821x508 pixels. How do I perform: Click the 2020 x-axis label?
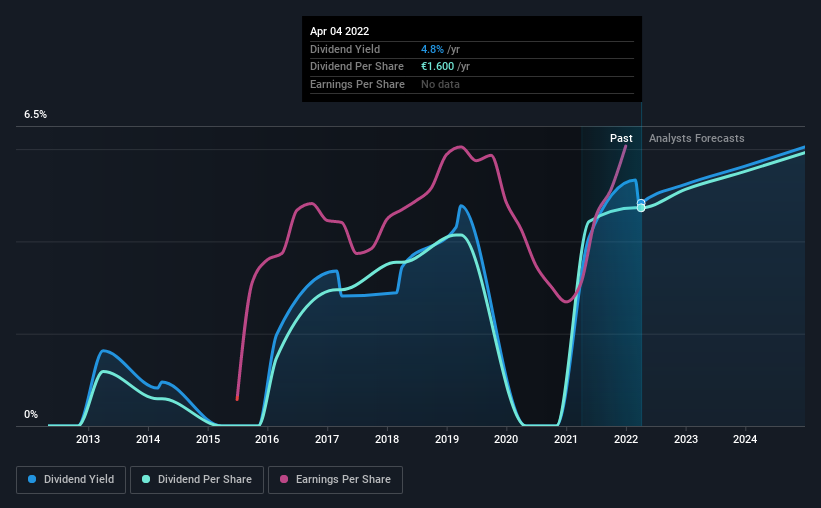pos(506,439)
